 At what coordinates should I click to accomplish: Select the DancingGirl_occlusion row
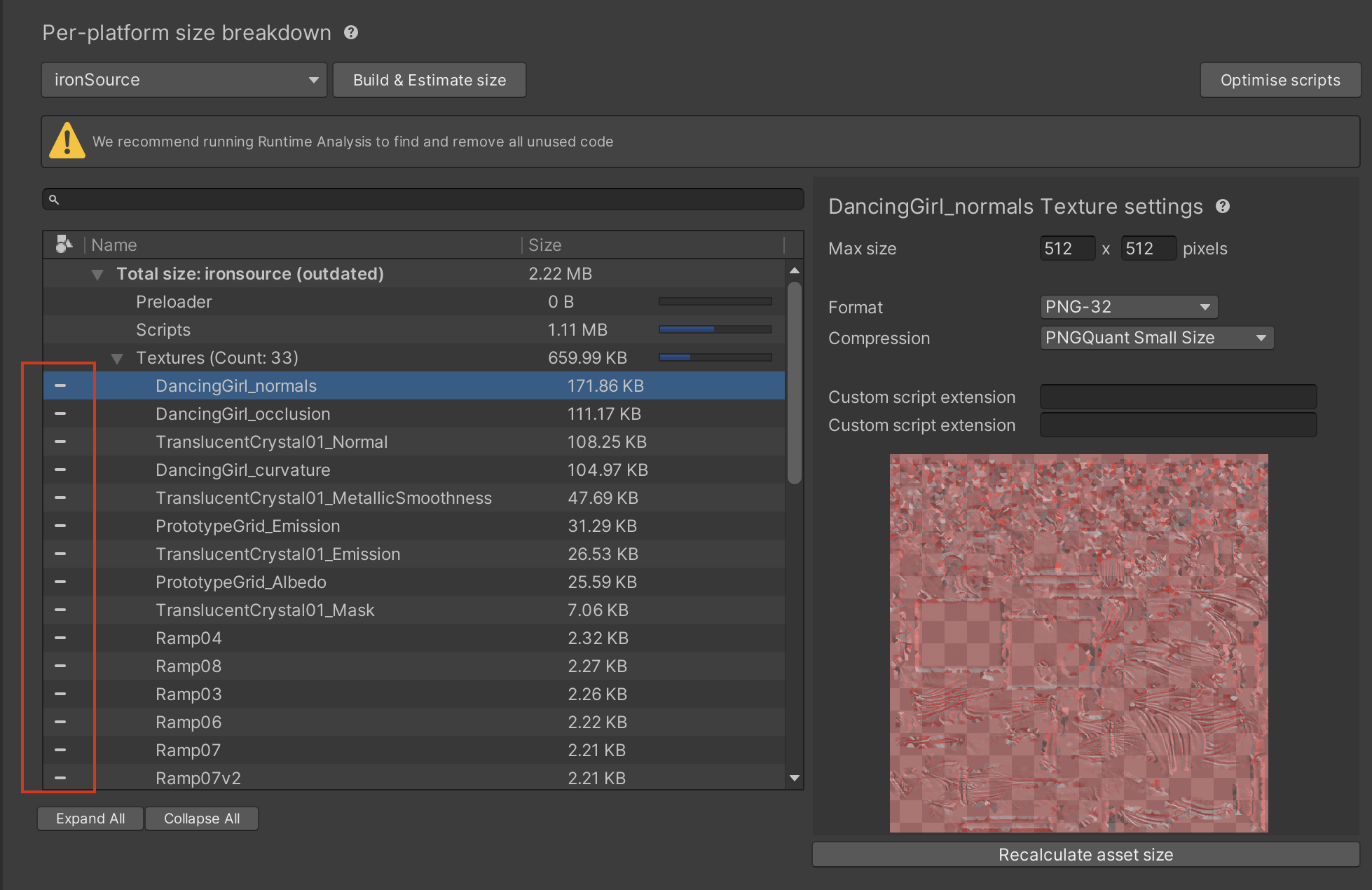pyautogui.click(x=414, y=413)
